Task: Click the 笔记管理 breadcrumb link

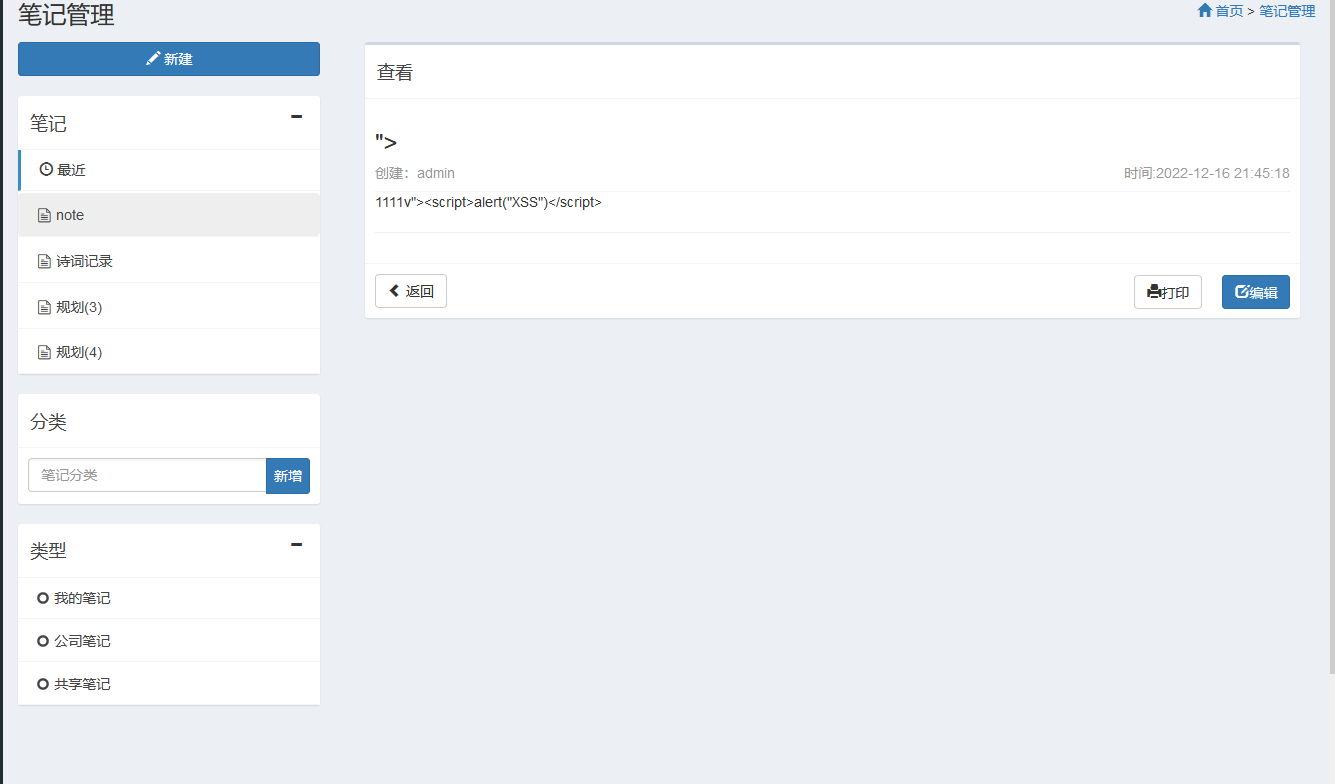Action: (x=1287, y=11)
